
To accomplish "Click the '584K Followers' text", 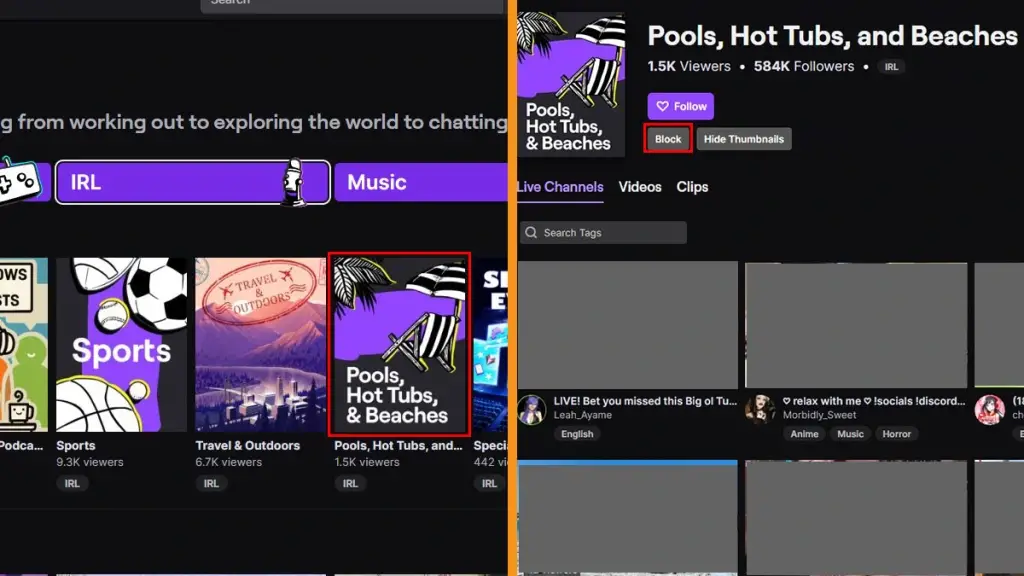I will [804, 67].
